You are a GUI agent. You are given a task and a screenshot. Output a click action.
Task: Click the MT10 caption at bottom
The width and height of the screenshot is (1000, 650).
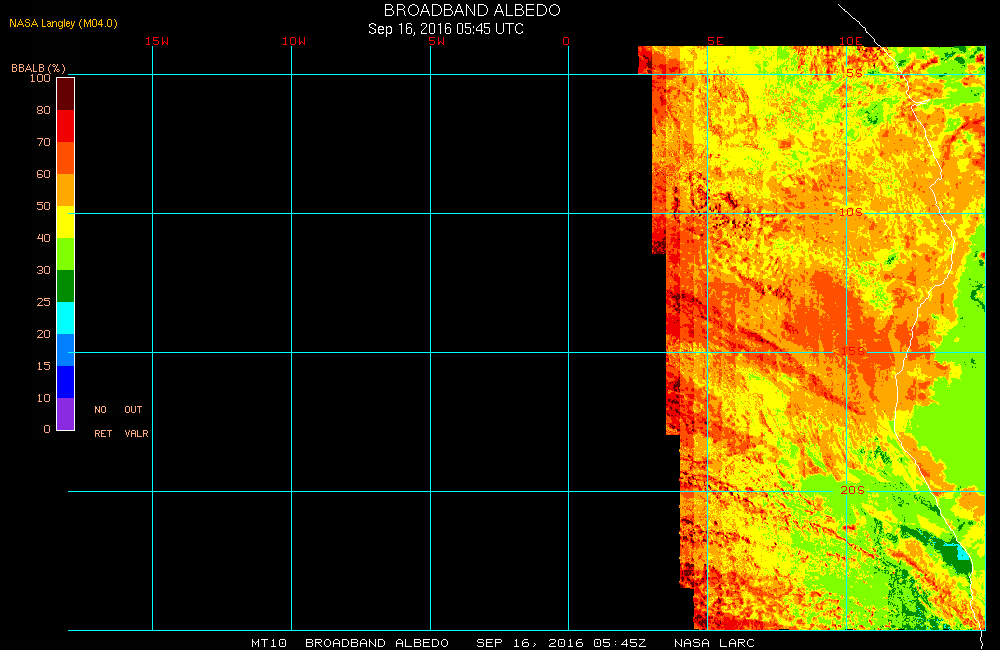pyautogui.click(x=269, y=642)
